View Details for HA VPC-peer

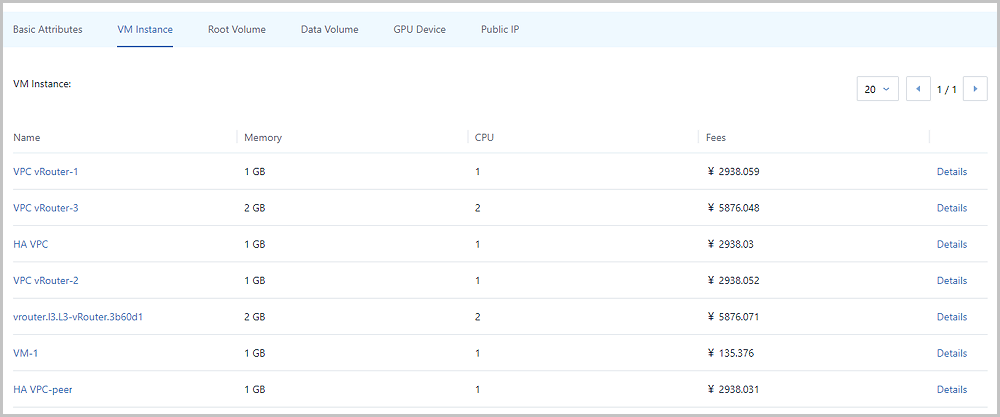pyautogui.click(x=952, y=390)
